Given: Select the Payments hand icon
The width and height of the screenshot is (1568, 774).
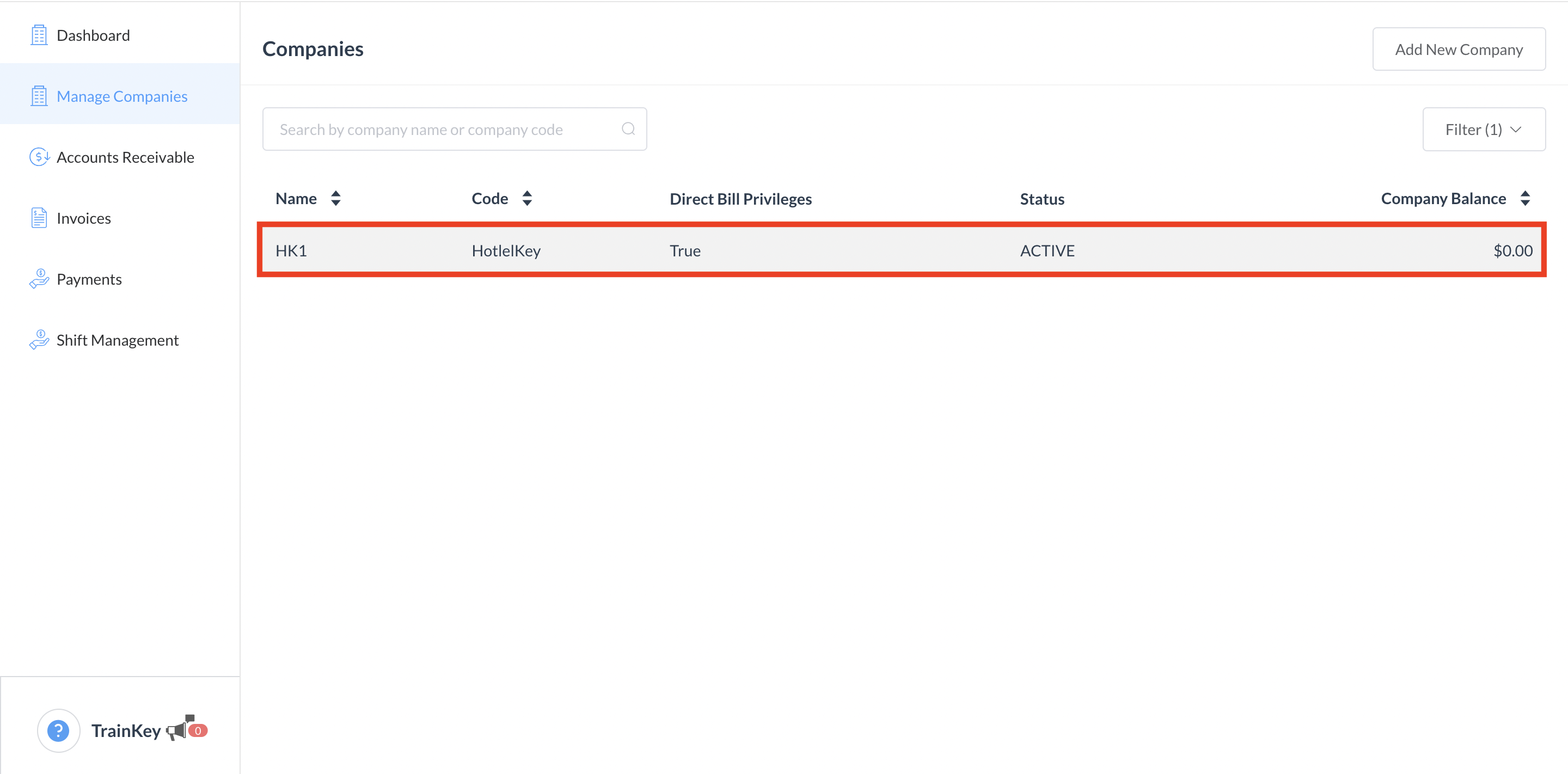Looking at the screenshot, I should 39,279.
